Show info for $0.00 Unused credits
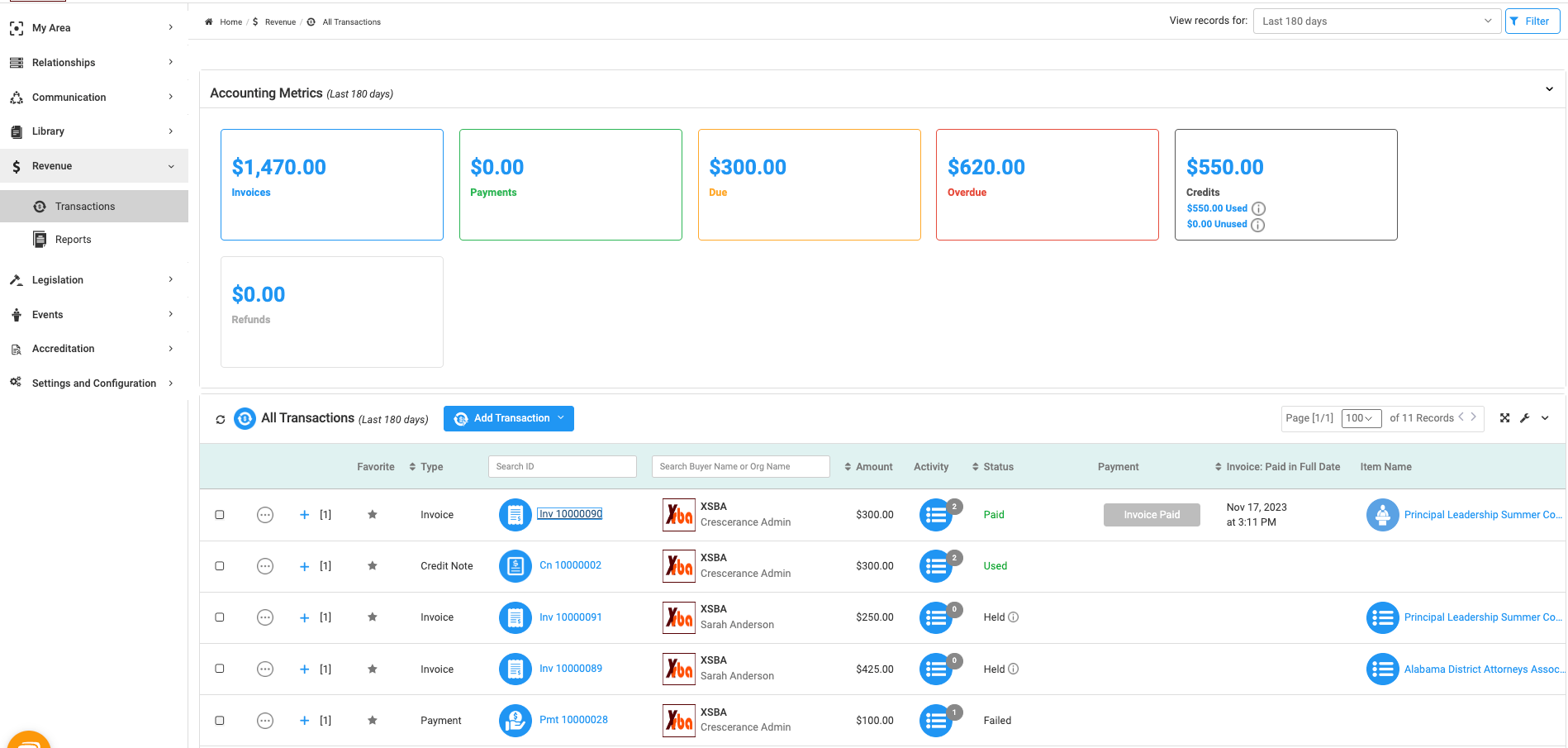The height and width of the screenshot is (748, 1568). pyautogui.click(x=1257, y=225)
